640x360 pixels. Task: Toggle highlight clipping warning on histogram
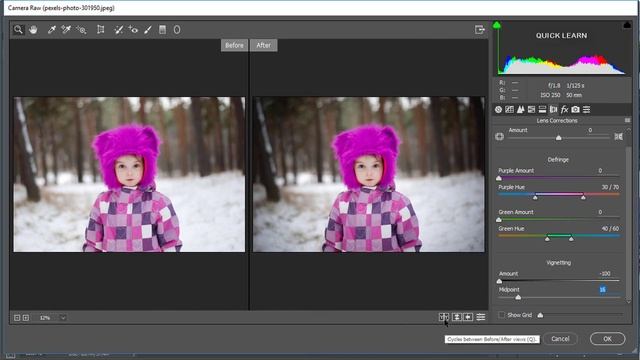pyautogui.click(x=627, y=25)
